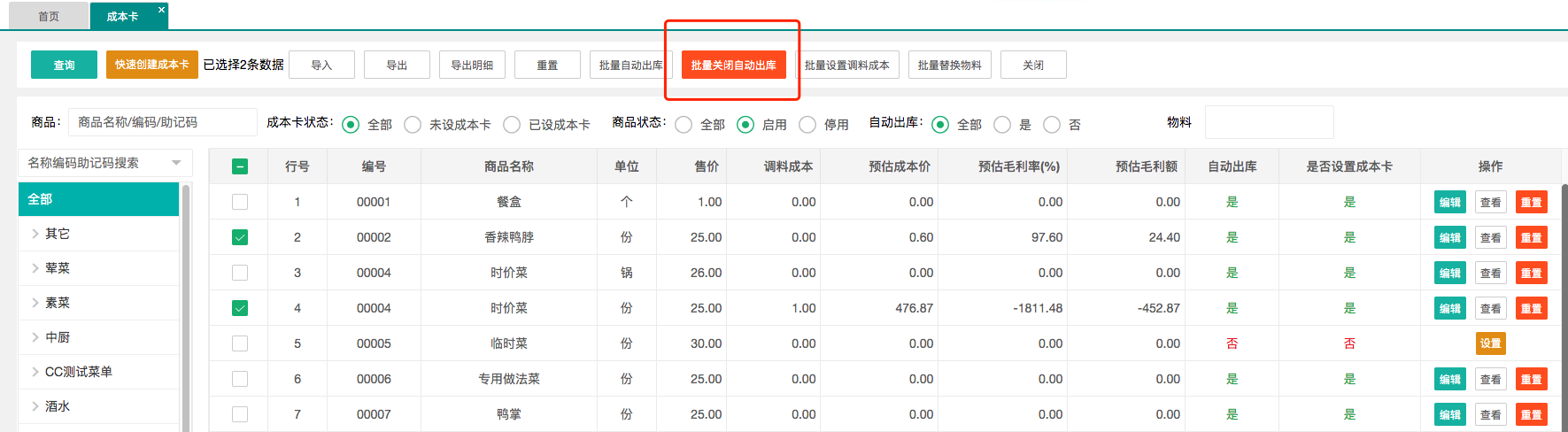
Task: Click the green 查询 button
Action: [64, 65]
